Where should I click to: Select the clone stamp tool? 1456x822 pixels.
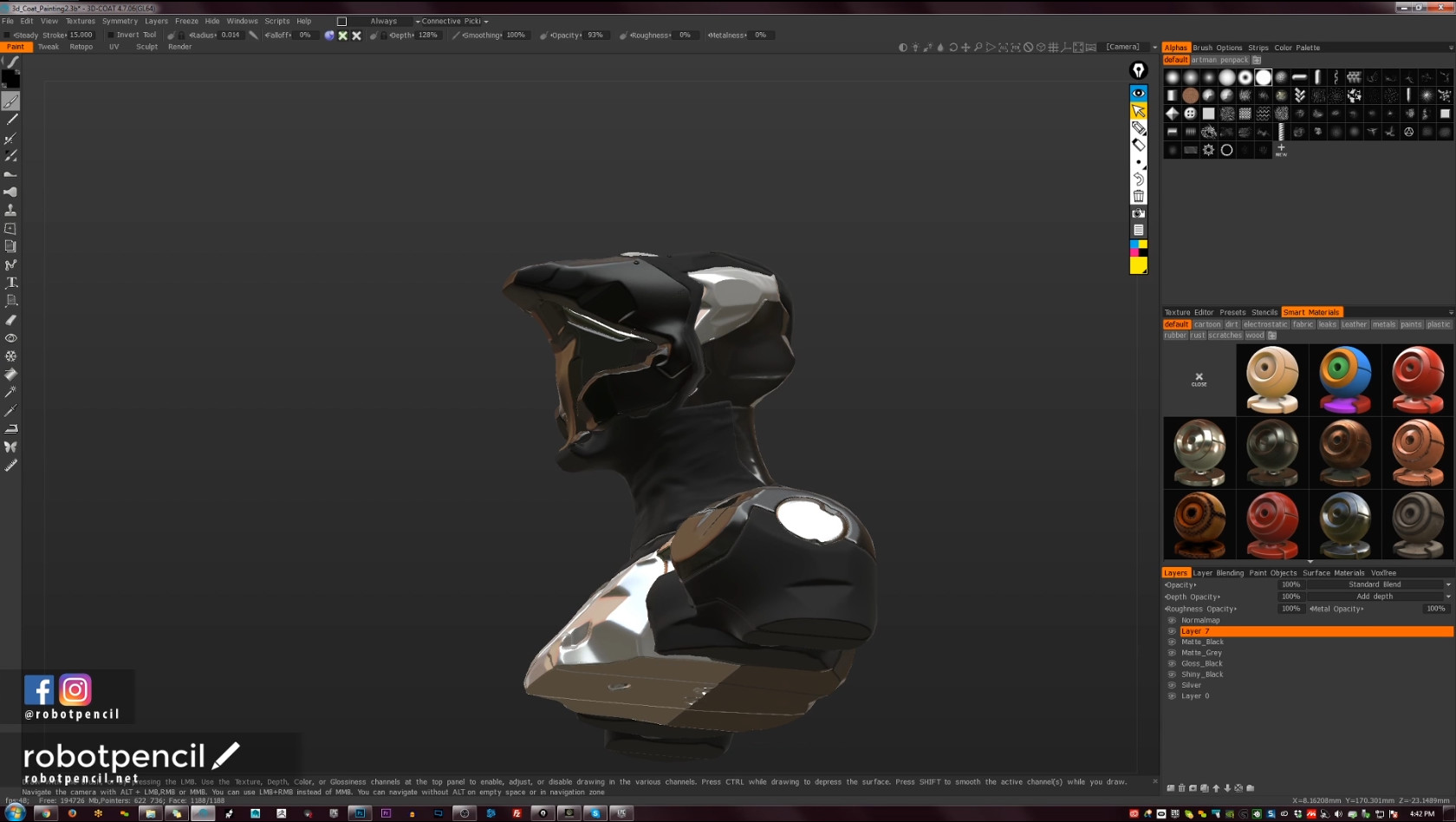(x=11, y=211)
